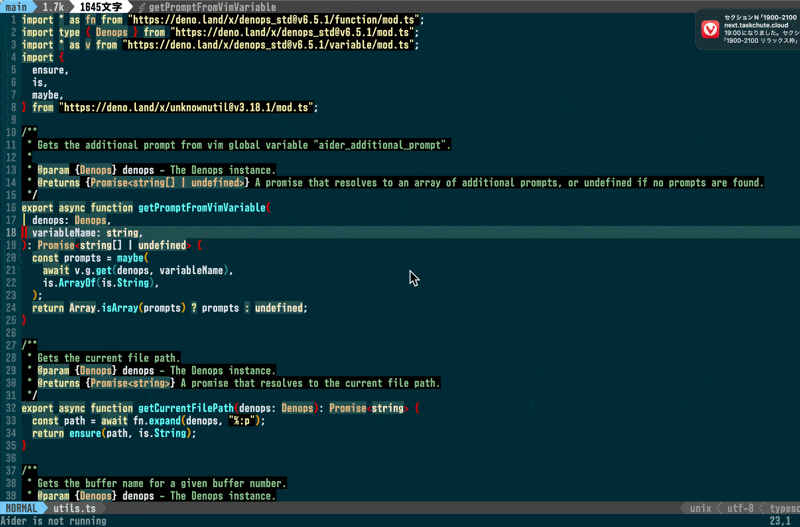
Task: Click 'const prompts' on line 20
Action: pos(67,258)
